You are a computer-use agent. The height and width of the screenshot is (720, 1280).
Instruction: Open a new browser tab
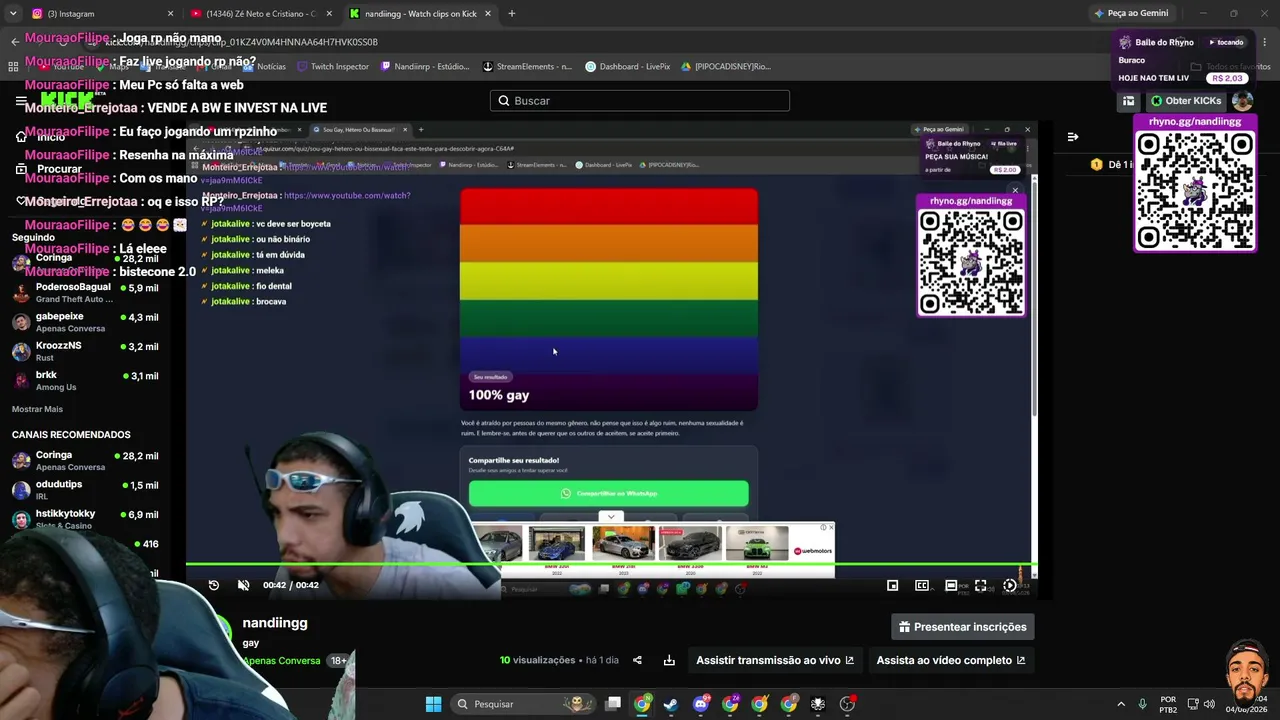click(512, 14)
